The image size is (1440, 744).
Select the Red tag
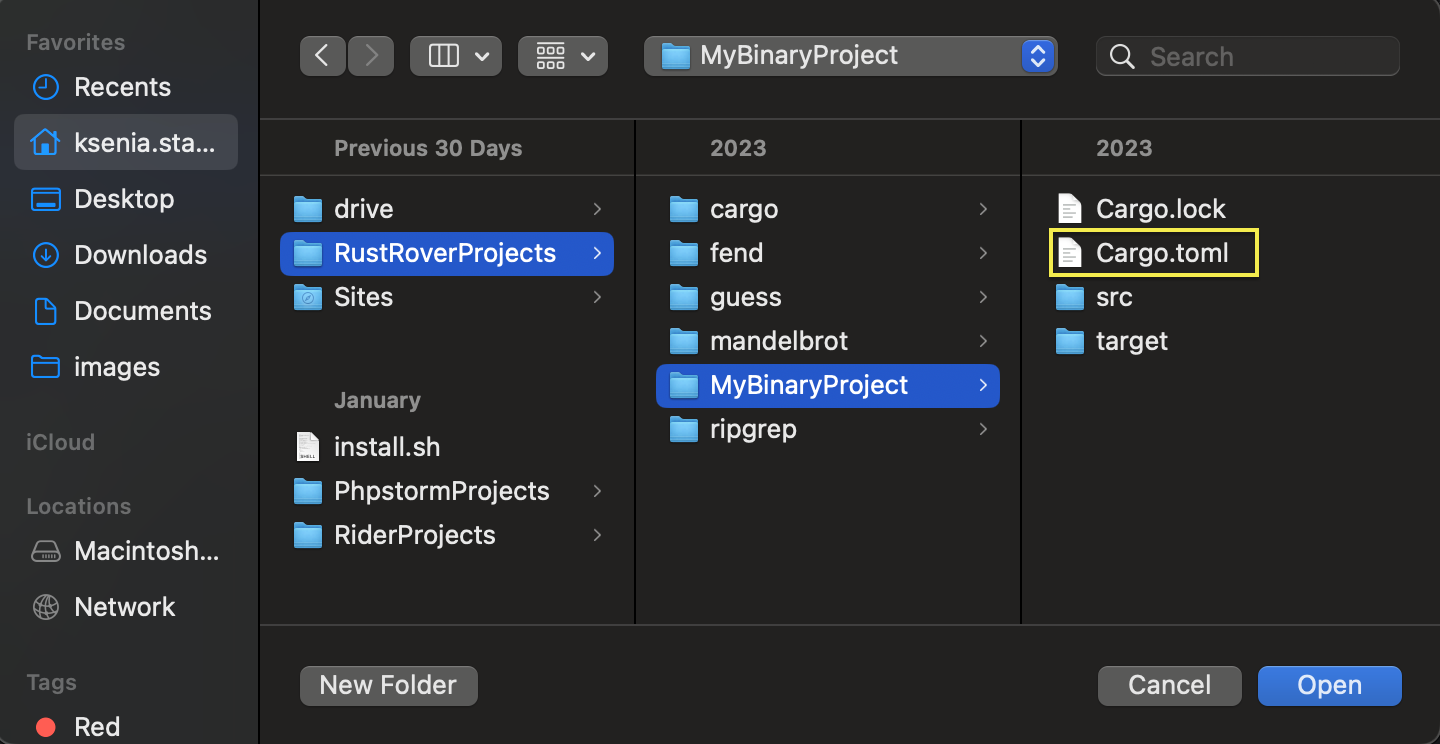pos(95,727)
